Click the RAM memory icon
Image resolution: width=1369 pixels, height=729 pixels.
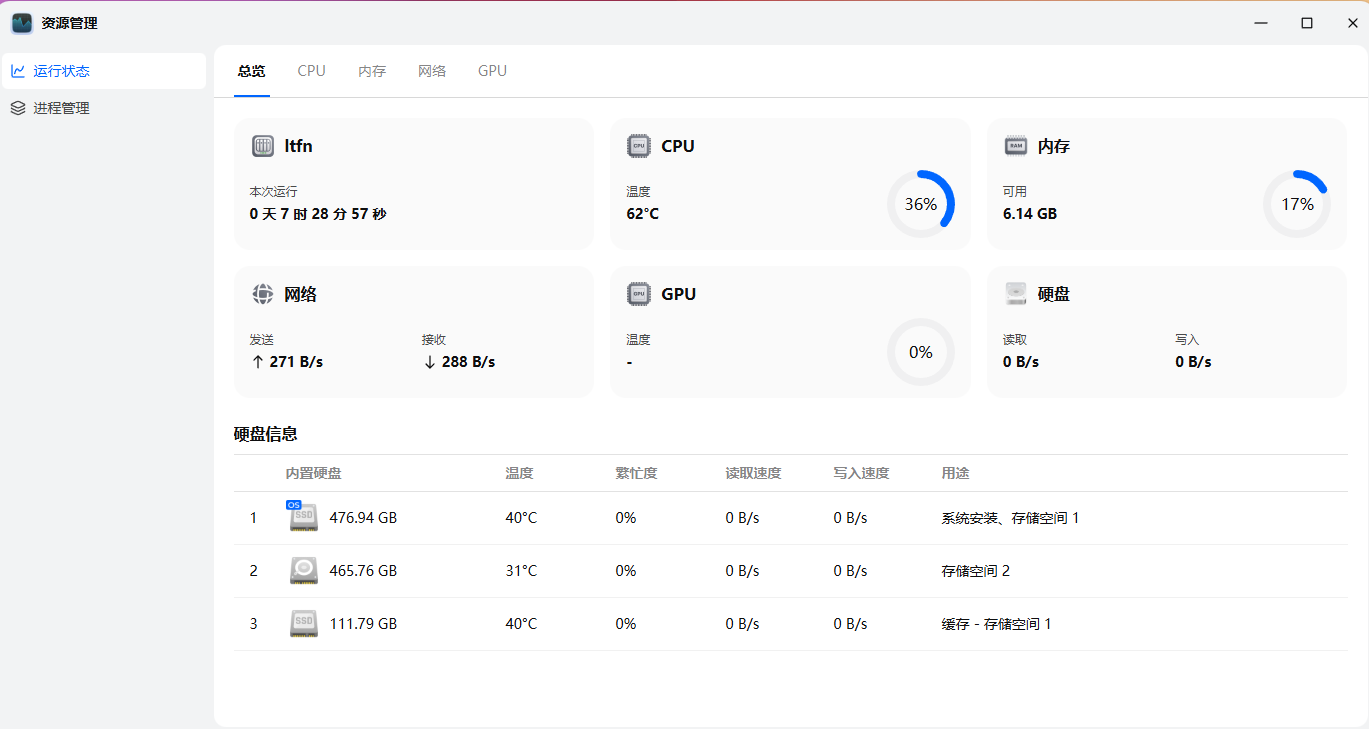pyautogui.click(x=1015, y=146)
